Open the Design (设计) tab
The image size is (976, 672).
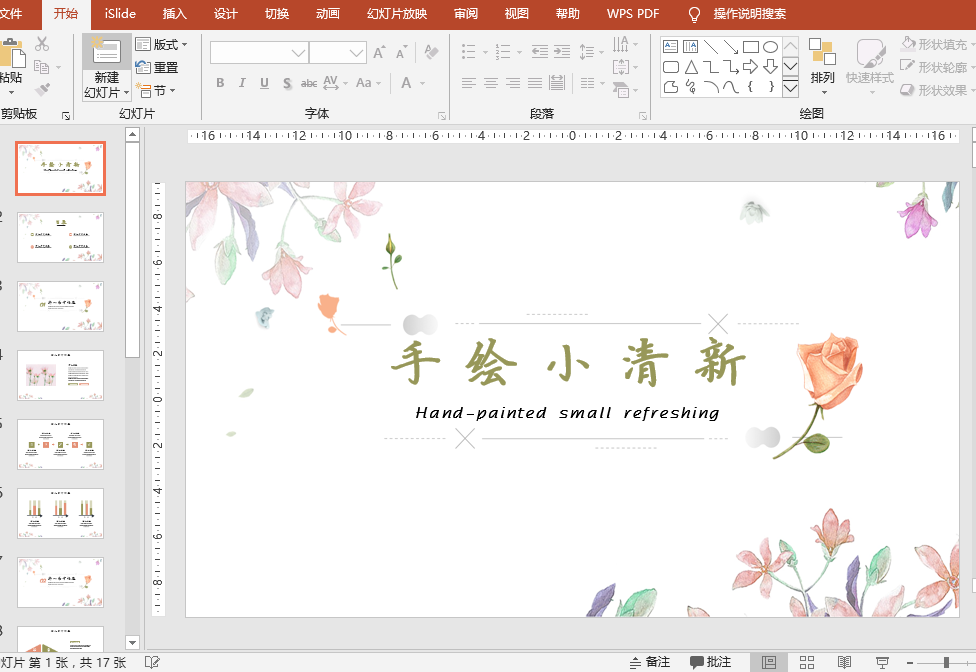[225, 14]
